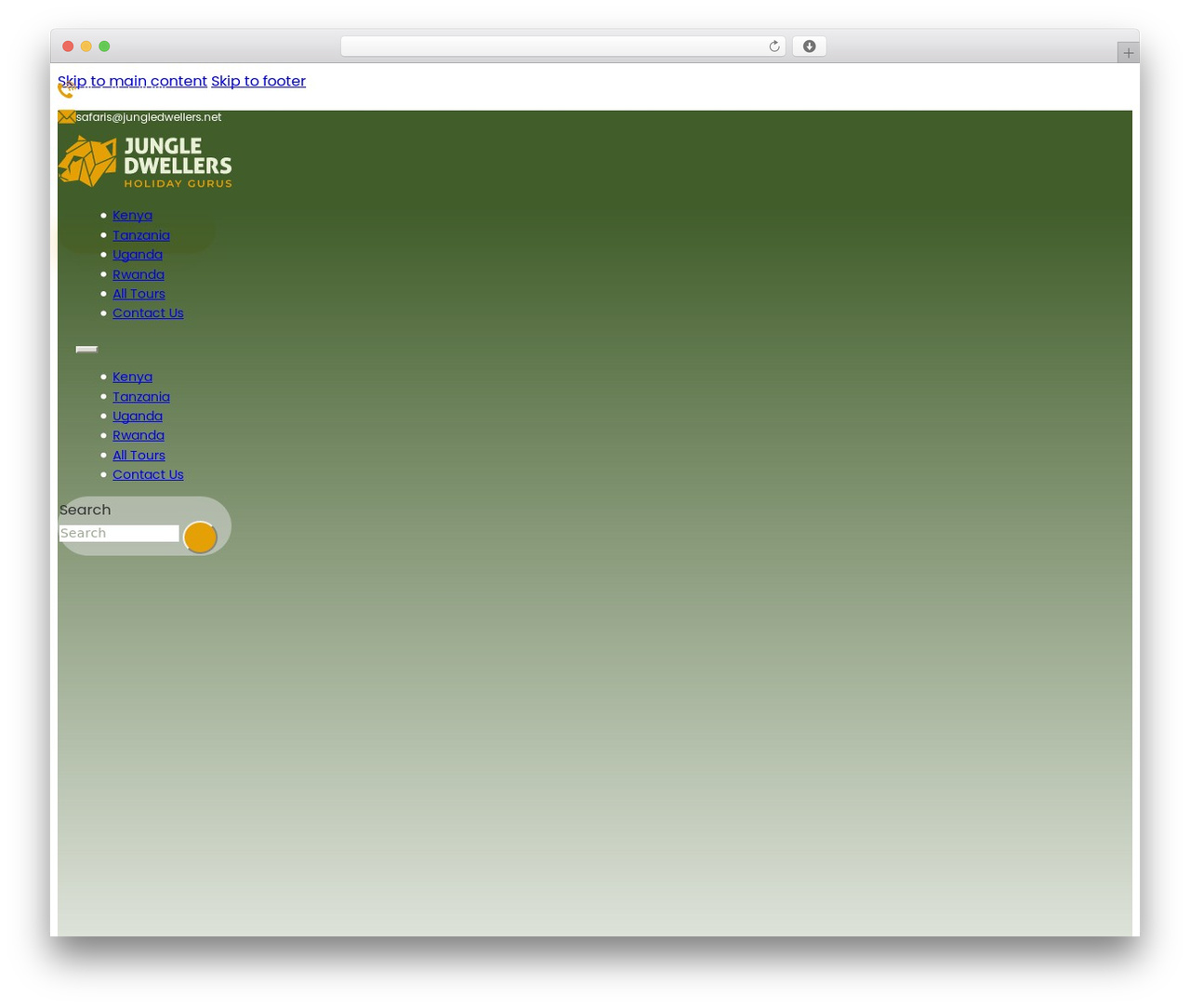Click the safaris@jungledwellers.net email address
This screenshot has width=1190, height=1008.
click(149, 117)
